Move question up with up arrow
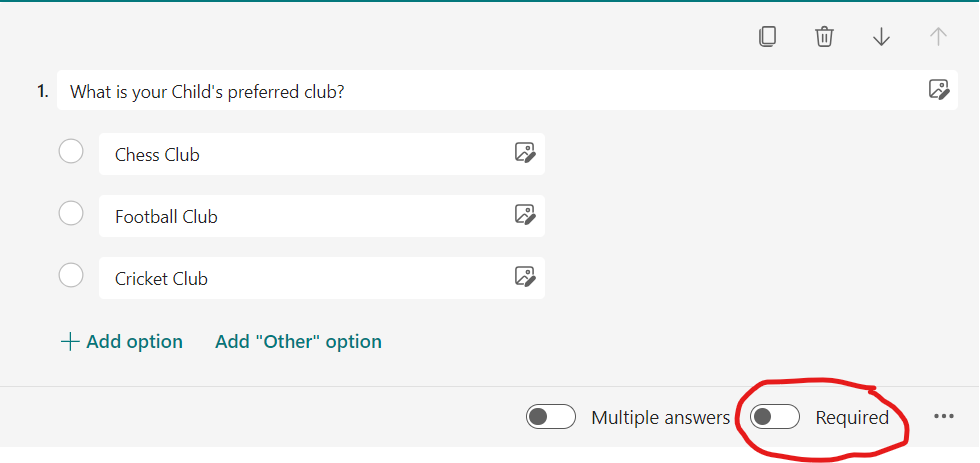Image resolution: width=980 pixels, height=463 pixels. 938,37
